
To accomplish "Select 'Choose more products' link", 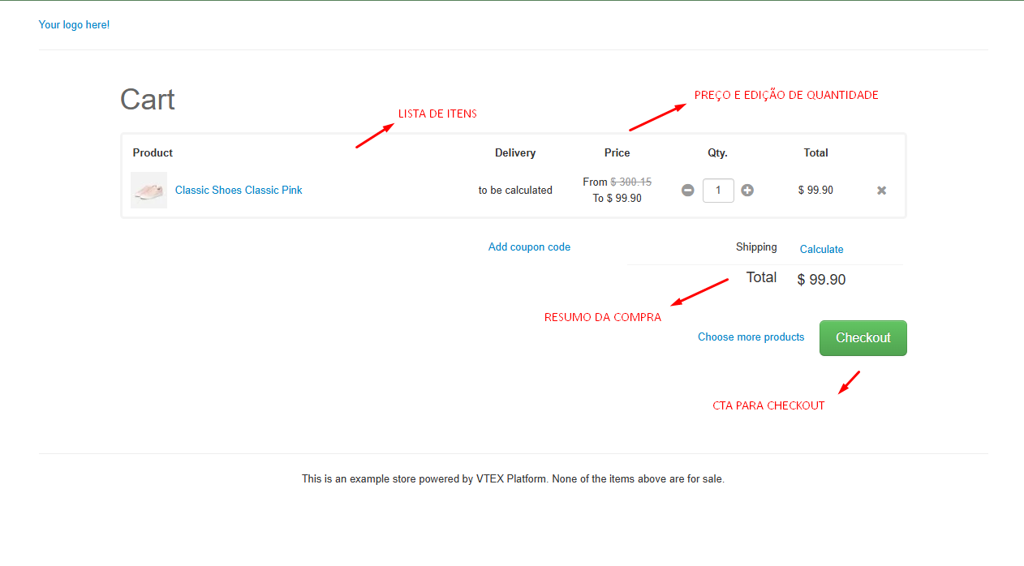I will (x=750, y=337).
